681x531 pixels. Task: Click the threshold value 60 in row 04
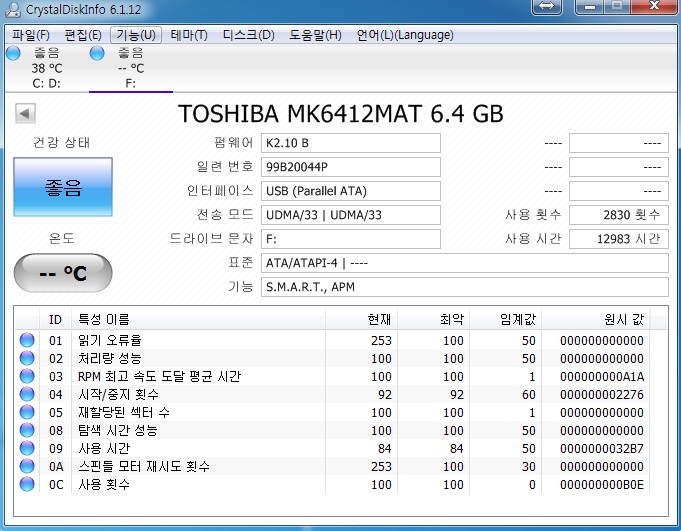pyautogui.click(x=529, y=395)
